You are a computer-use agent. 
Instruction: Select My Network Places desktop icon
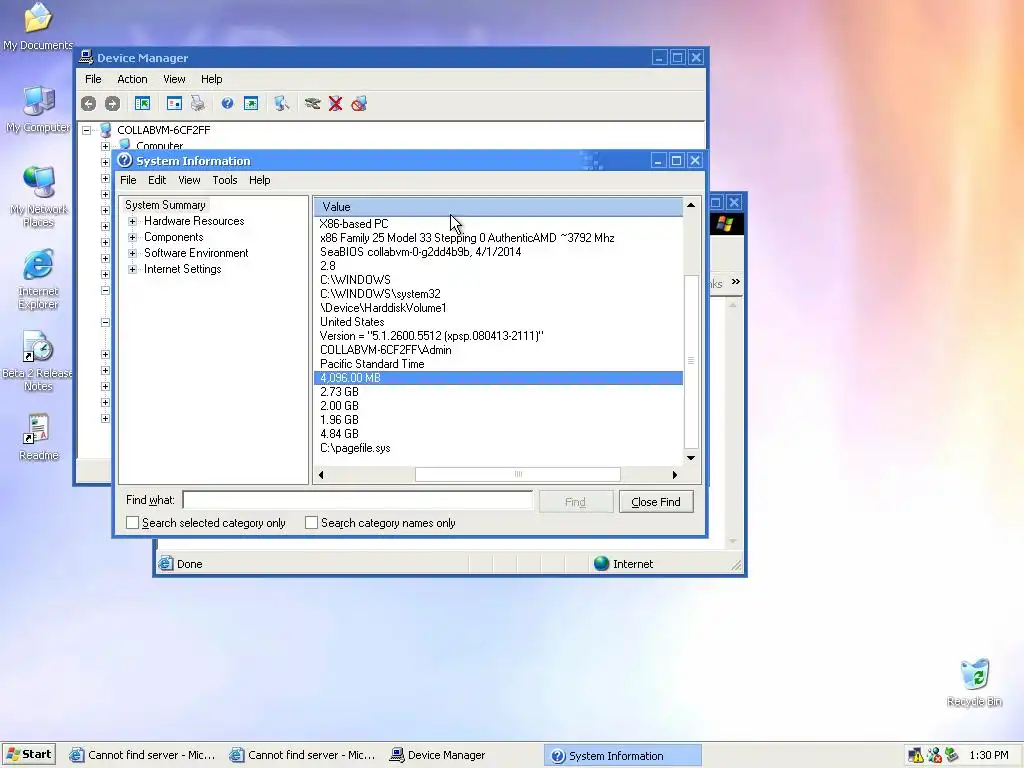tap(39, 197)
